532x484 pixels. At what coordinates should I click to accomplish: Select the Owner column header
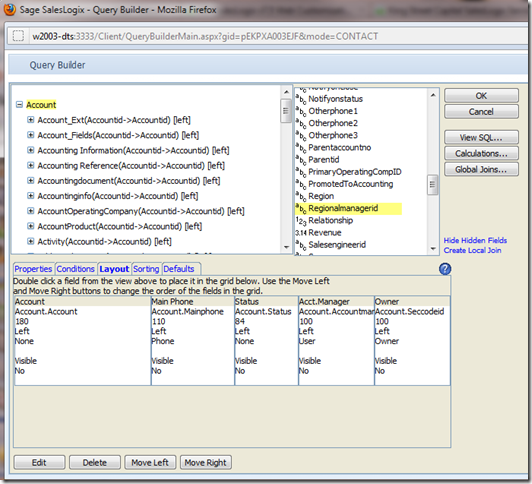(412, 302)
